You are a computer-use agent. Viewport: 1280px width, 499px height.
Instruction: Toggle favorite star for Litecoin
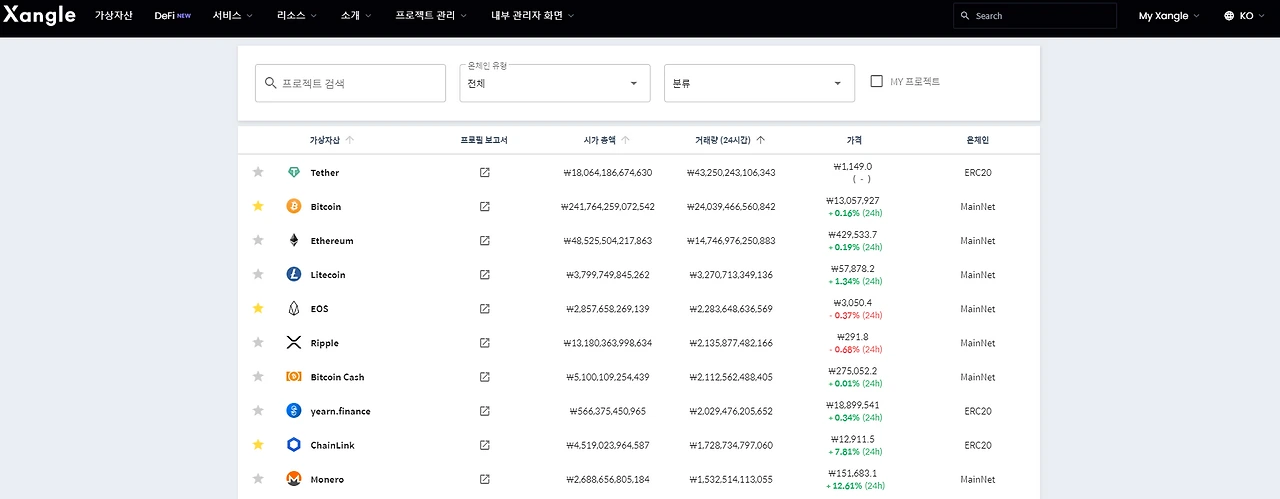pyautogui.click(x=258, y=274)
